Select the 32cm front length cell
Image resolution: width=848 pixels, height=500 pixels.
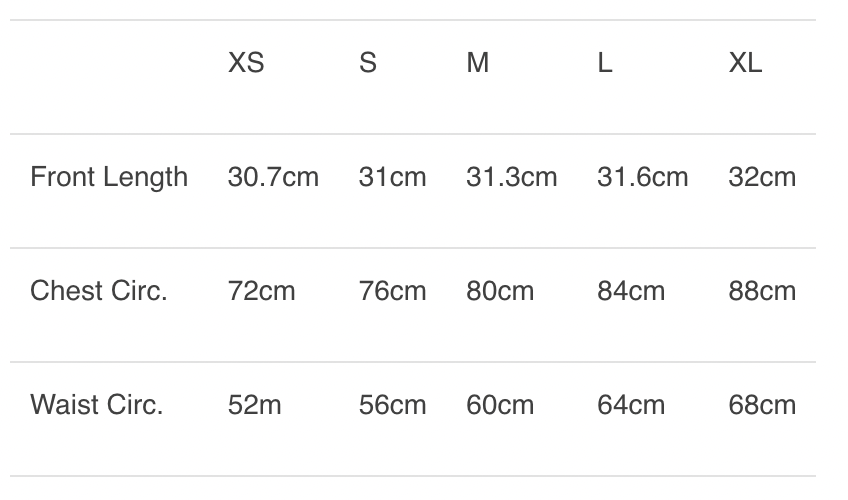(x=762, y=177)
